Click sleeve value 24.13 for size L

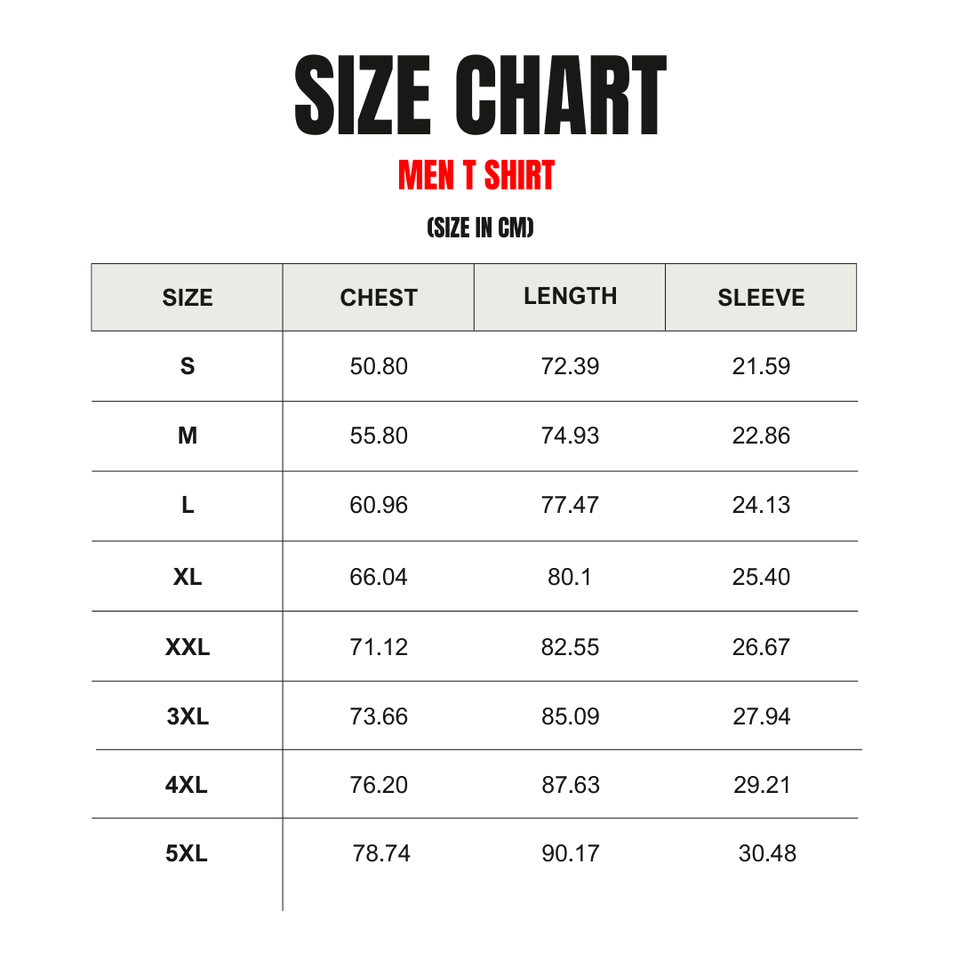tap(761, 505)
